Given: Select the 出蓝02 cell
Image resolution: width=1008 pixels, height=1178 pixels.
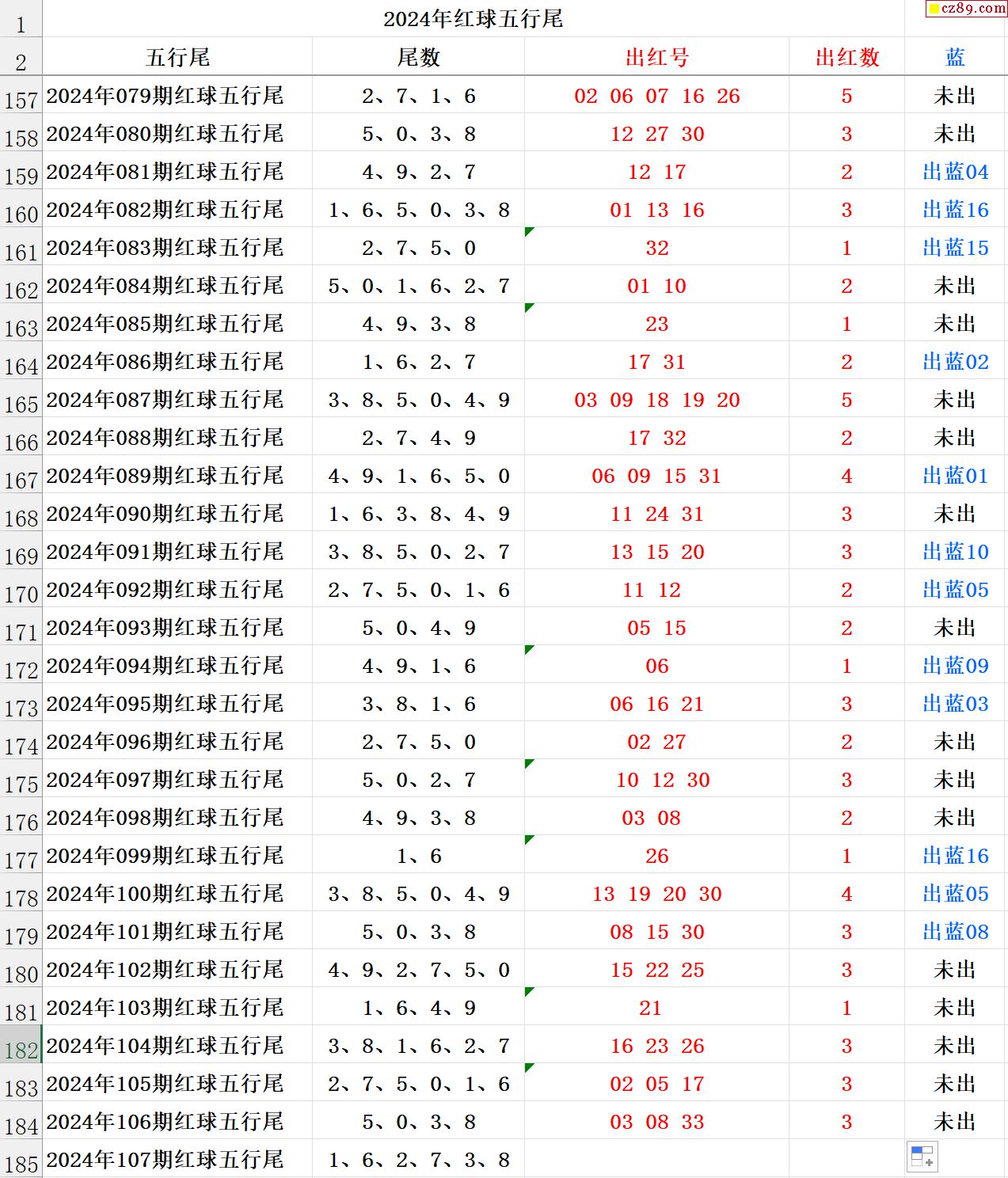Looking at the screenshot, I should (955, 362).
